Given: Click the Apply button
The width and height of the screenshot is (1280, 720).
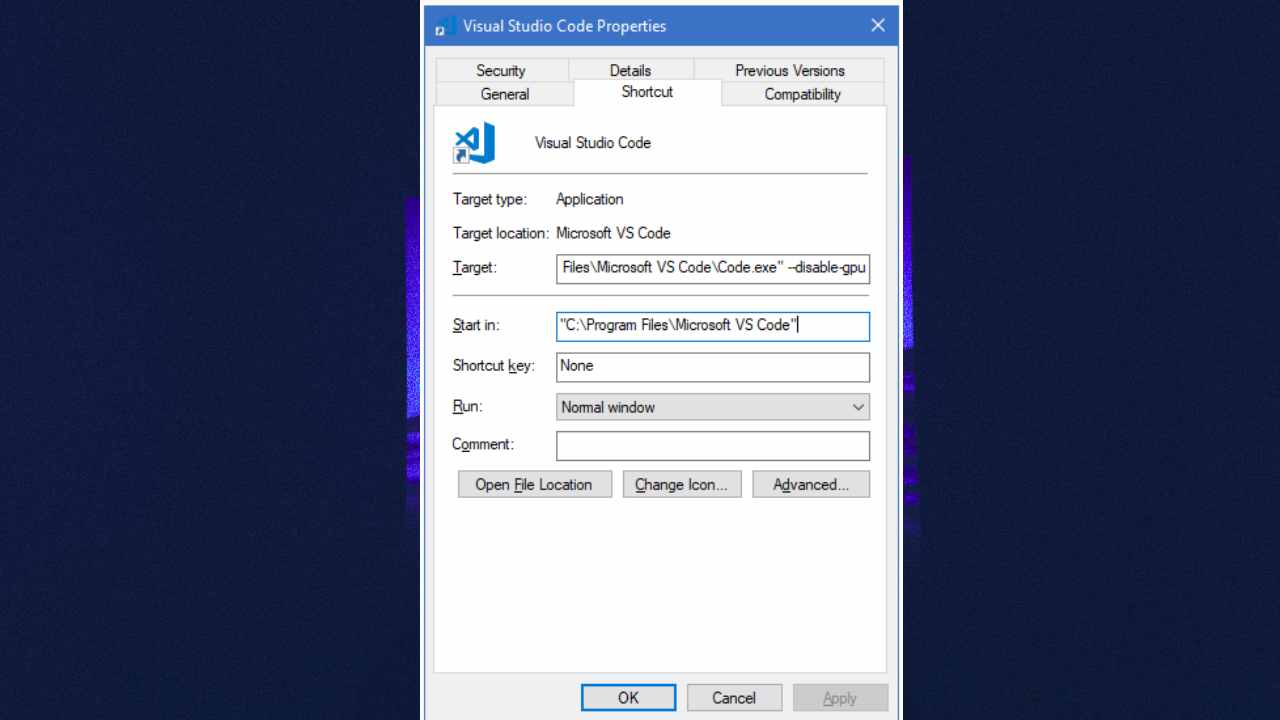Looking at the screenshot, I should pos(840,697).
